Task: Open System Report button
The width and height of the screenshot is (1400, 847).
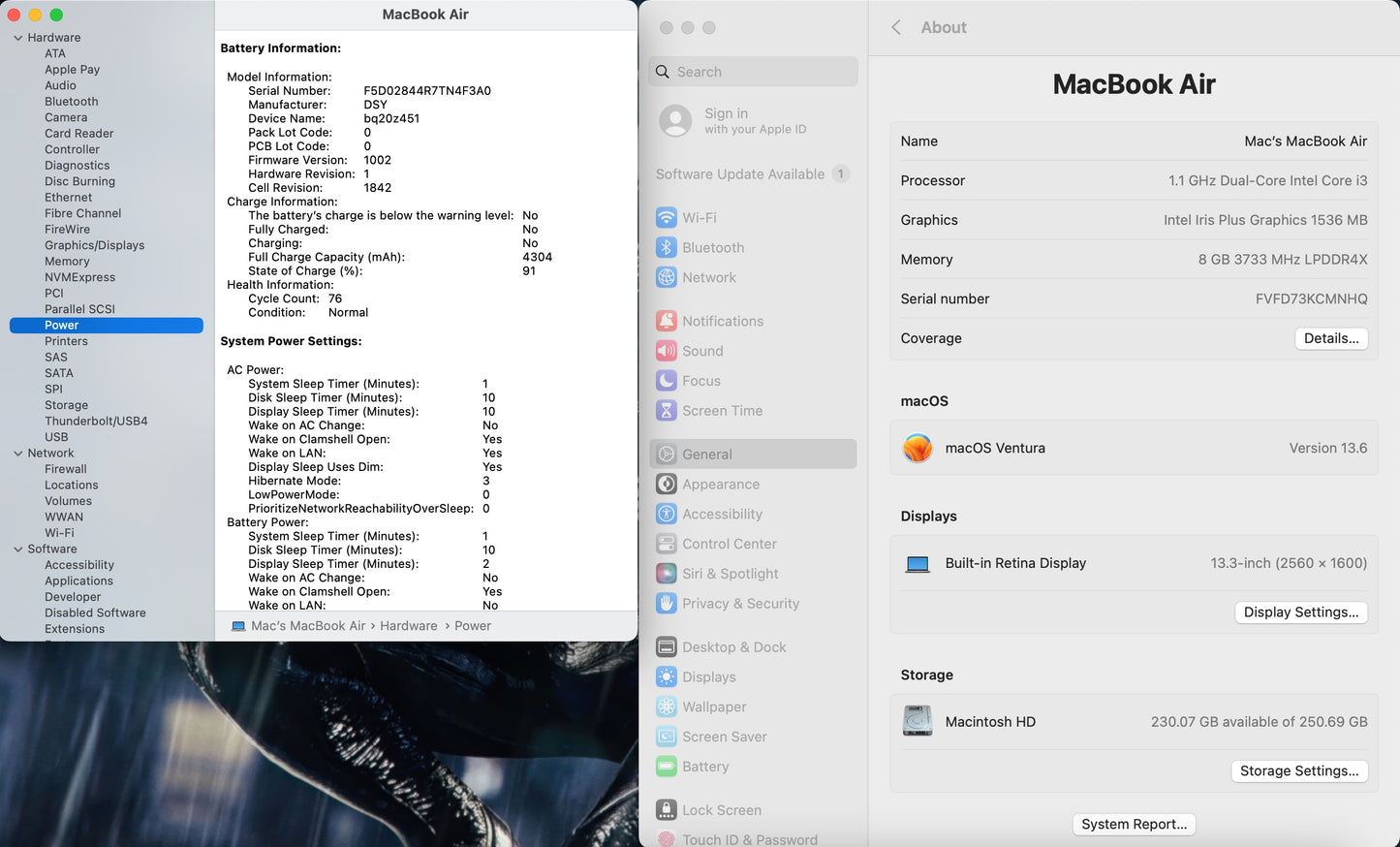Action: pyautogui.click(x=1134, y=824)
